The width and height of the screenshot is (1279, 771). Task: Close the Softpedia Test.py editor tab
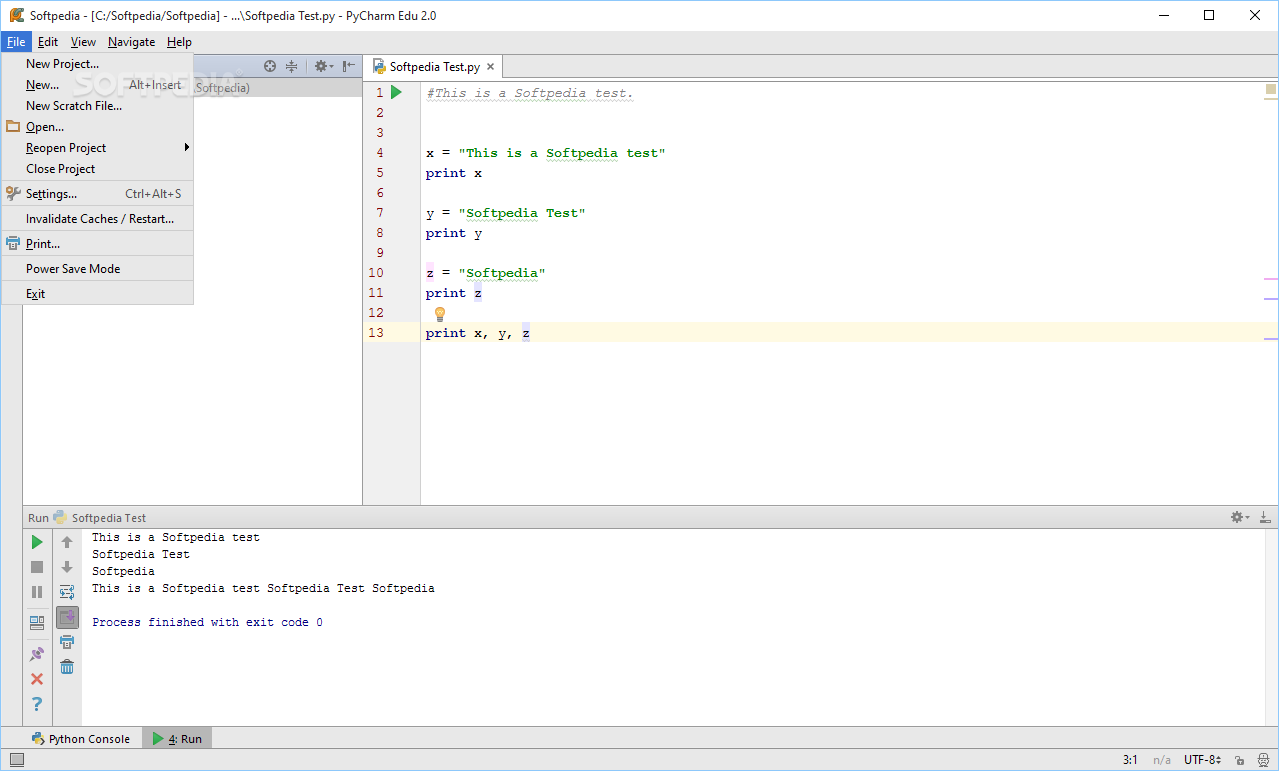490,67
